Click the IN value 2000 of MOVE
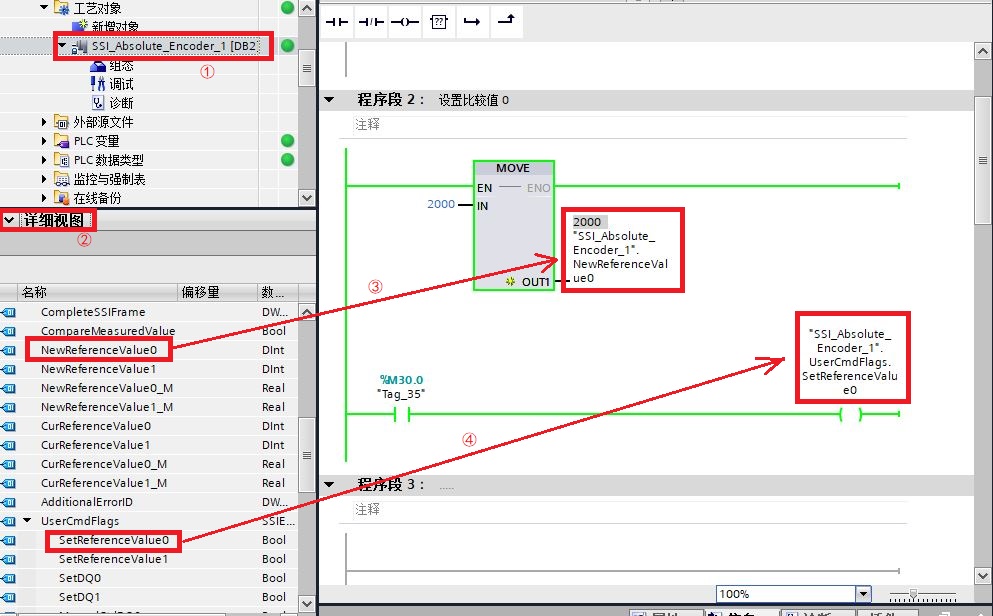The image size is (993, 616). [x=441, y=204]
